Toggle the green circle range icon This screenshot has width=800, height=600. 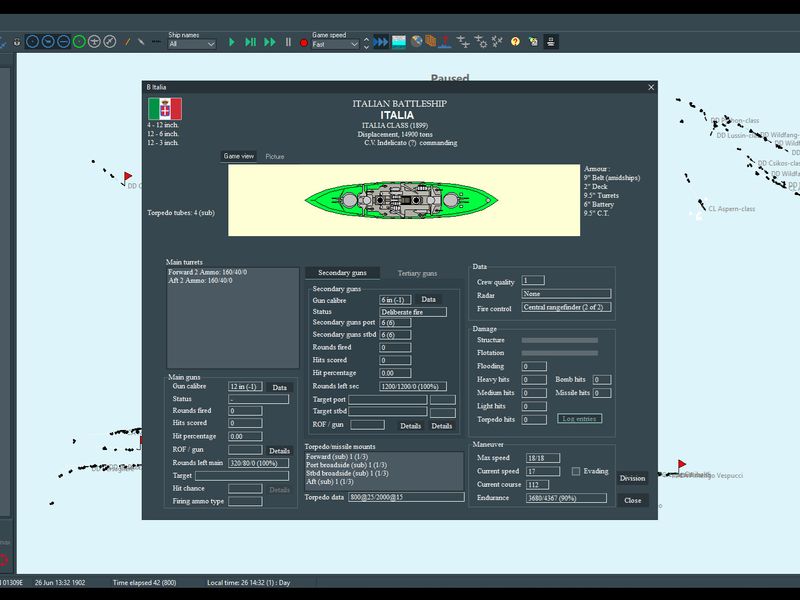(x=79, y=42)
